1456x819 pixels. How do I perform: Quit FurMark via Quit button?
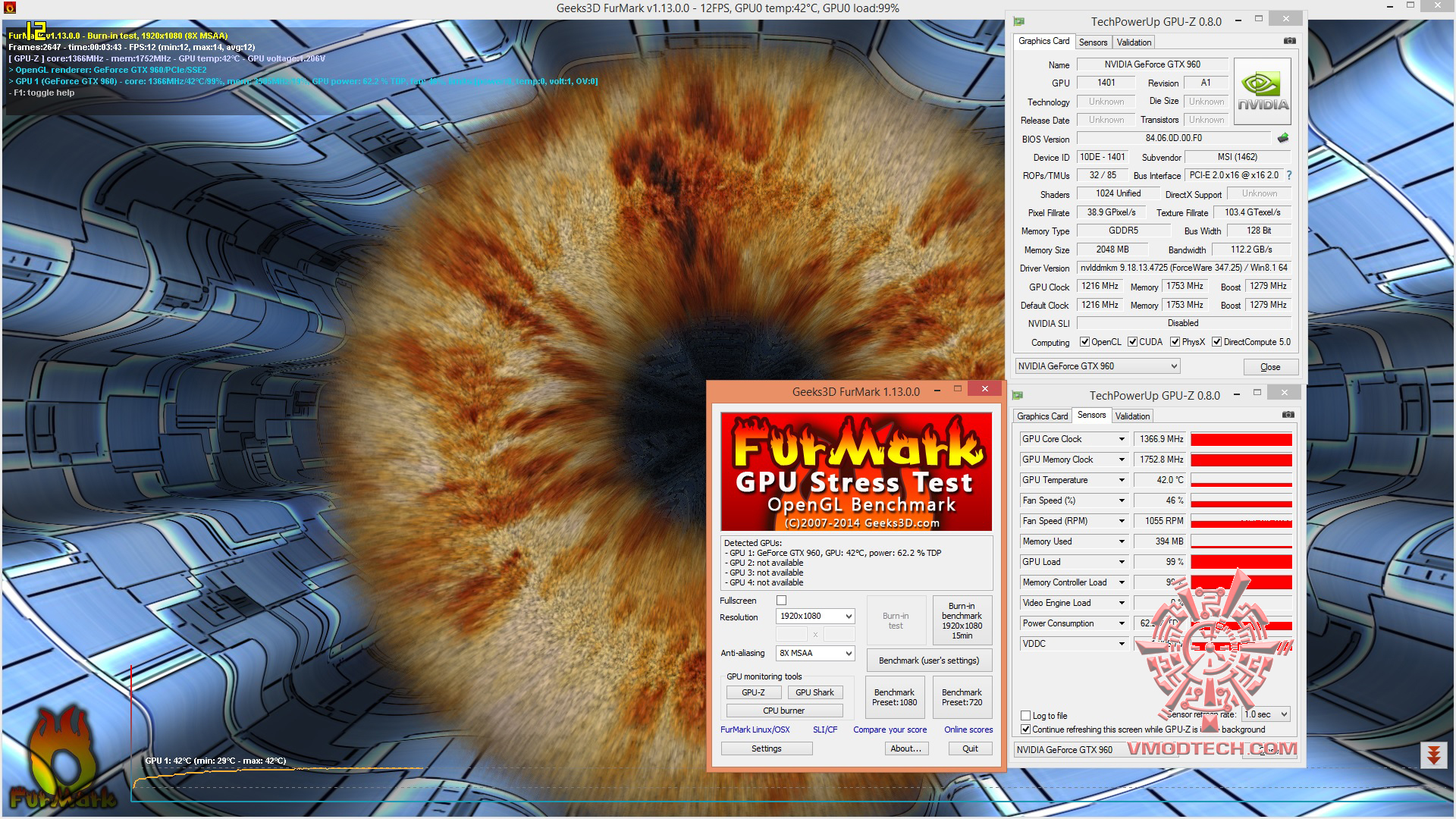point(970,748)
